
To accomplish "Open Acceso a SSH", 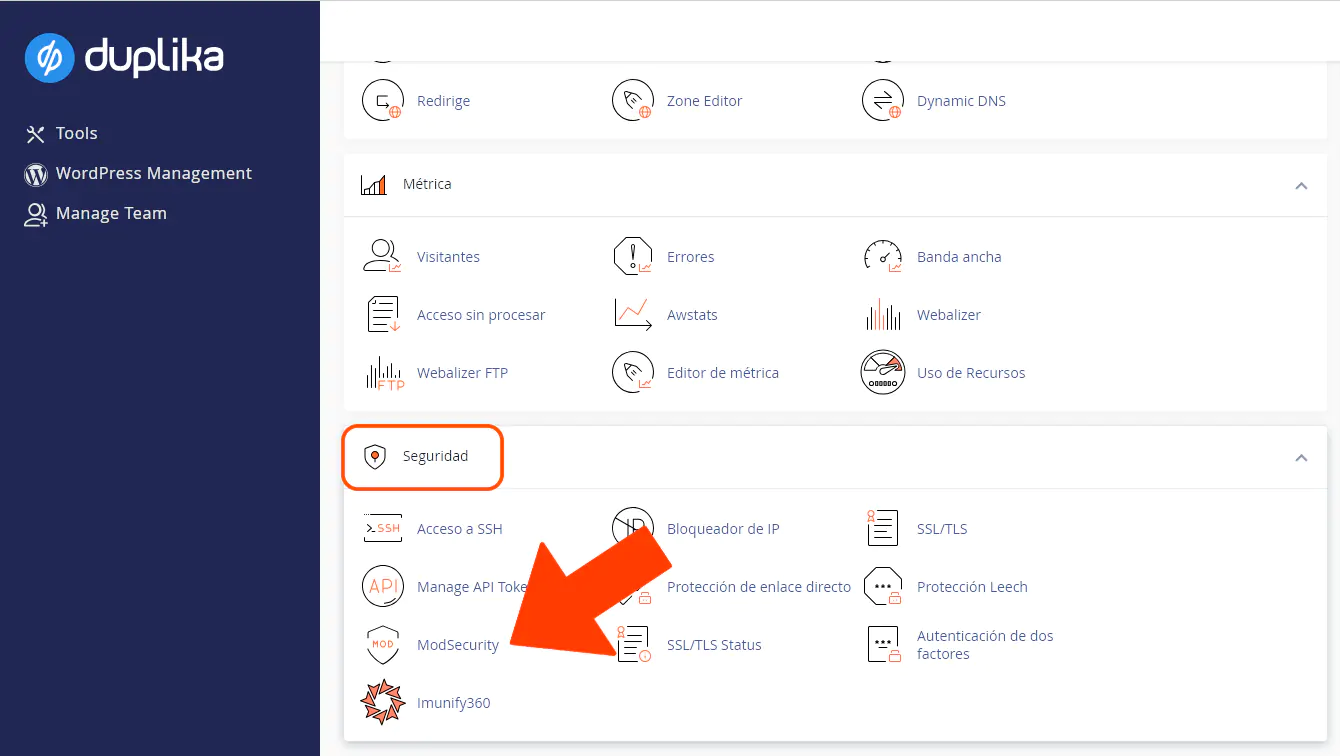I will point(459,528).
